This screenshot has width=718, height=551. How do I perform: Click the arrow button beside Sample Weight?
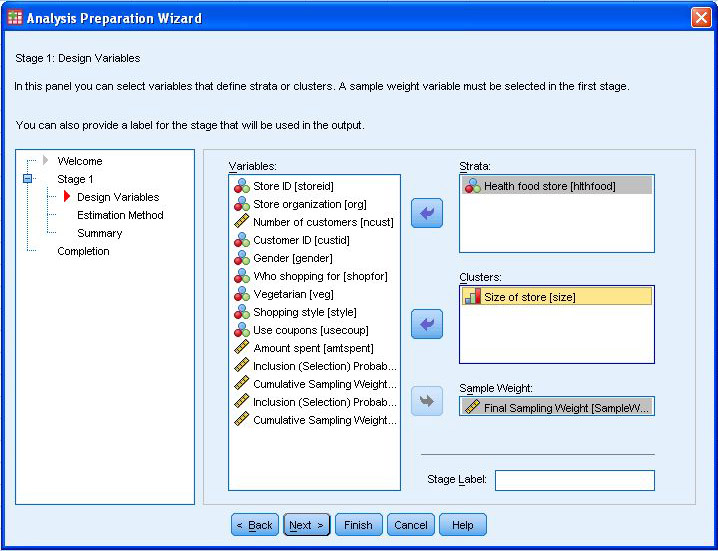[427, 400]
